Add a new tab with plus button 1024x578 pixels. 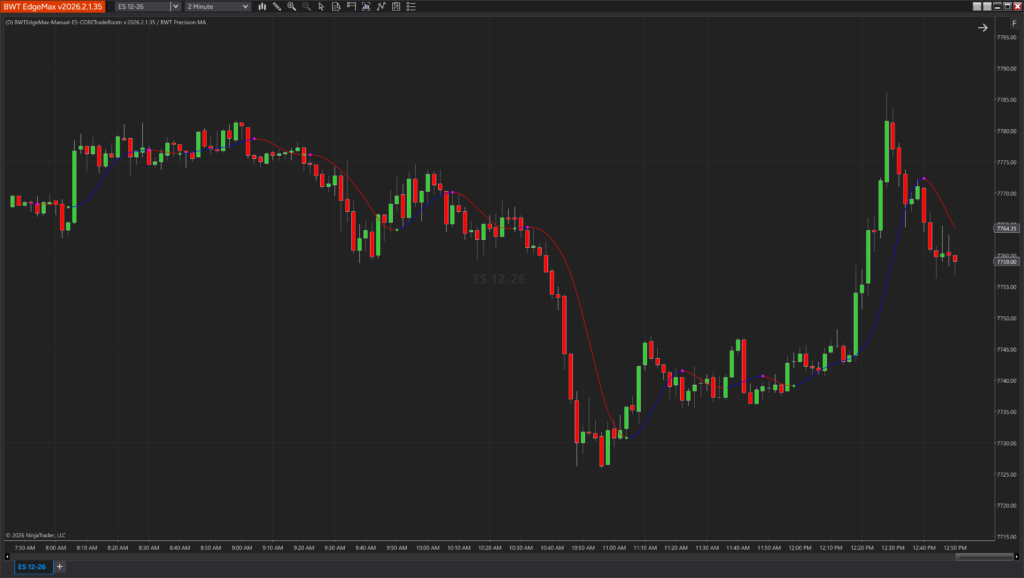59,566
